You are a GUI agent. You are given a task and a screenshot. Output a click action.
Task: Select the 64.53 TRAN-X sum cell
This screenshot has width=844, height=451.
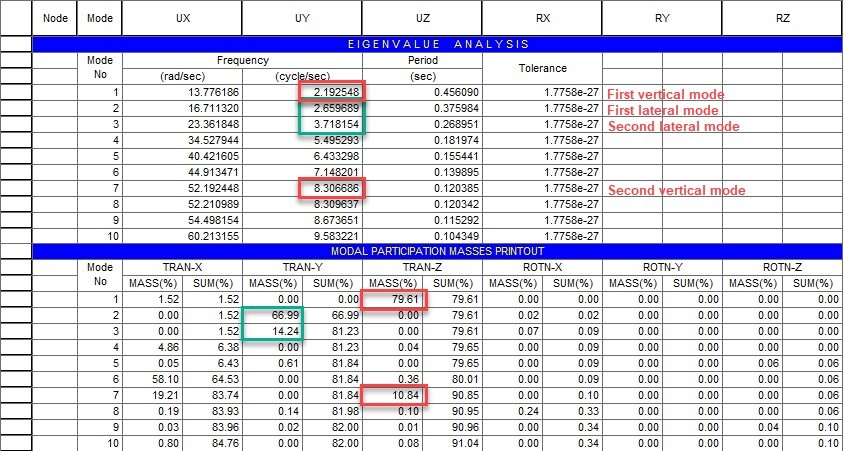coord(213,379)
